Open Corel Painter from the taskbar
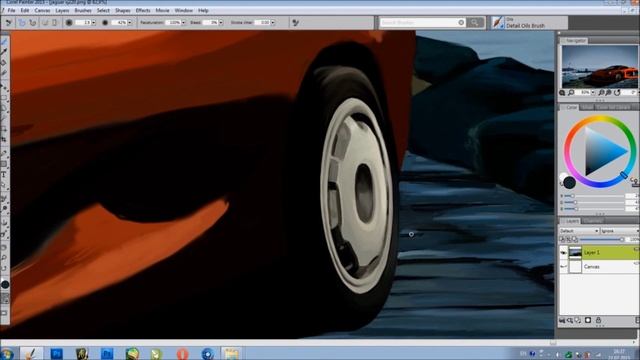Viewport: 640px width, 360px height. point(31,353)
